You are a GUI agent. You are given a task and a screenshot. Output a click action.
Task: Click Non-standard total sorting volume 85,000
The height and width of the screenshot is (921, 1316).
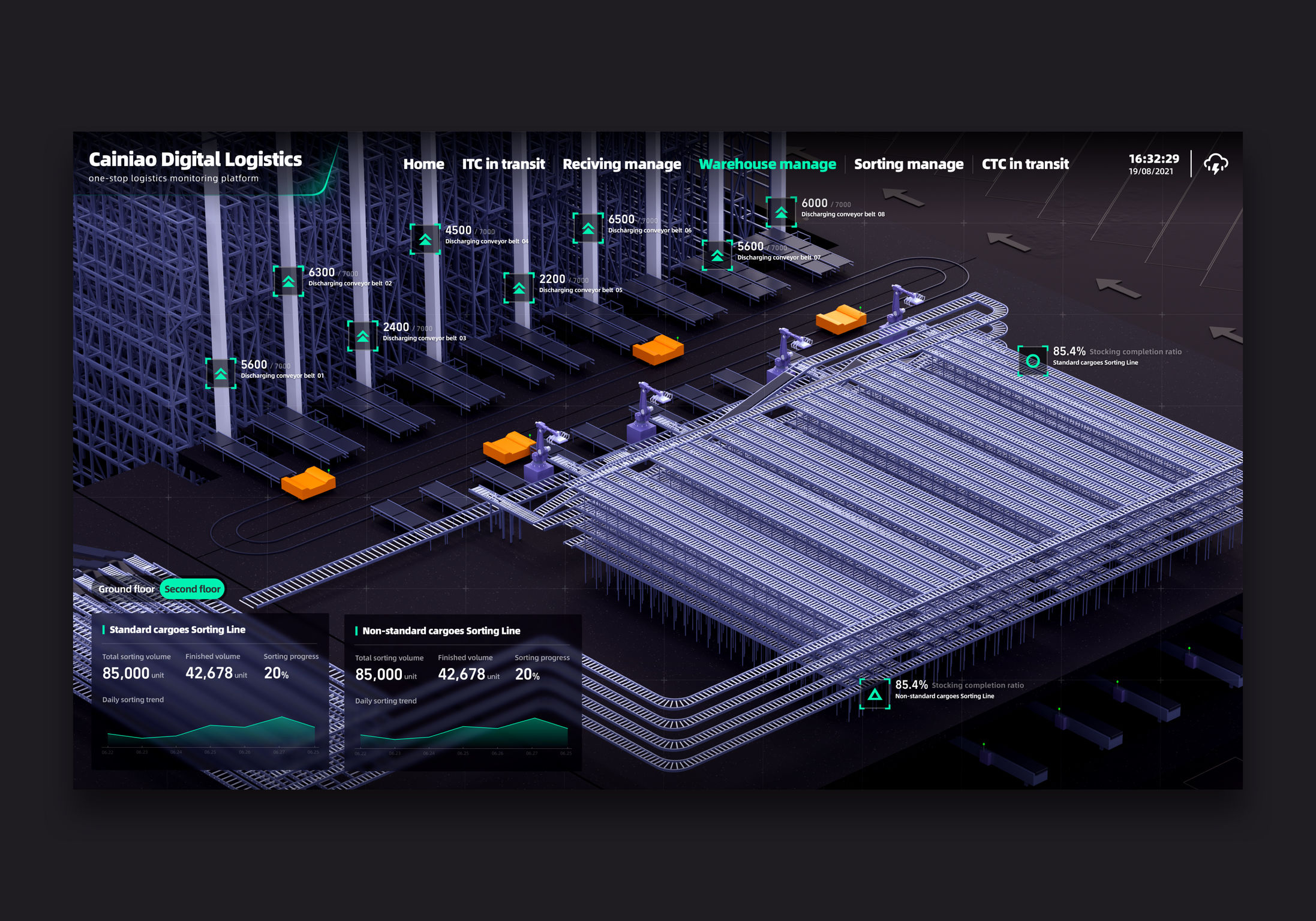[378, 674]
